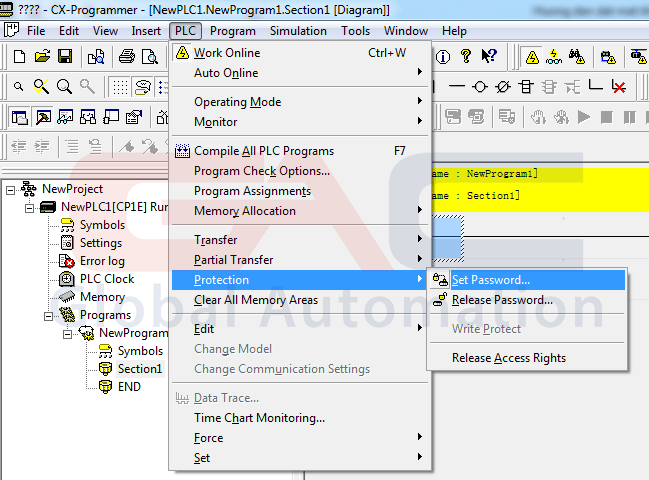Select Section1 in the project tree
Screen dimensions: 649x480
[139, 369]
